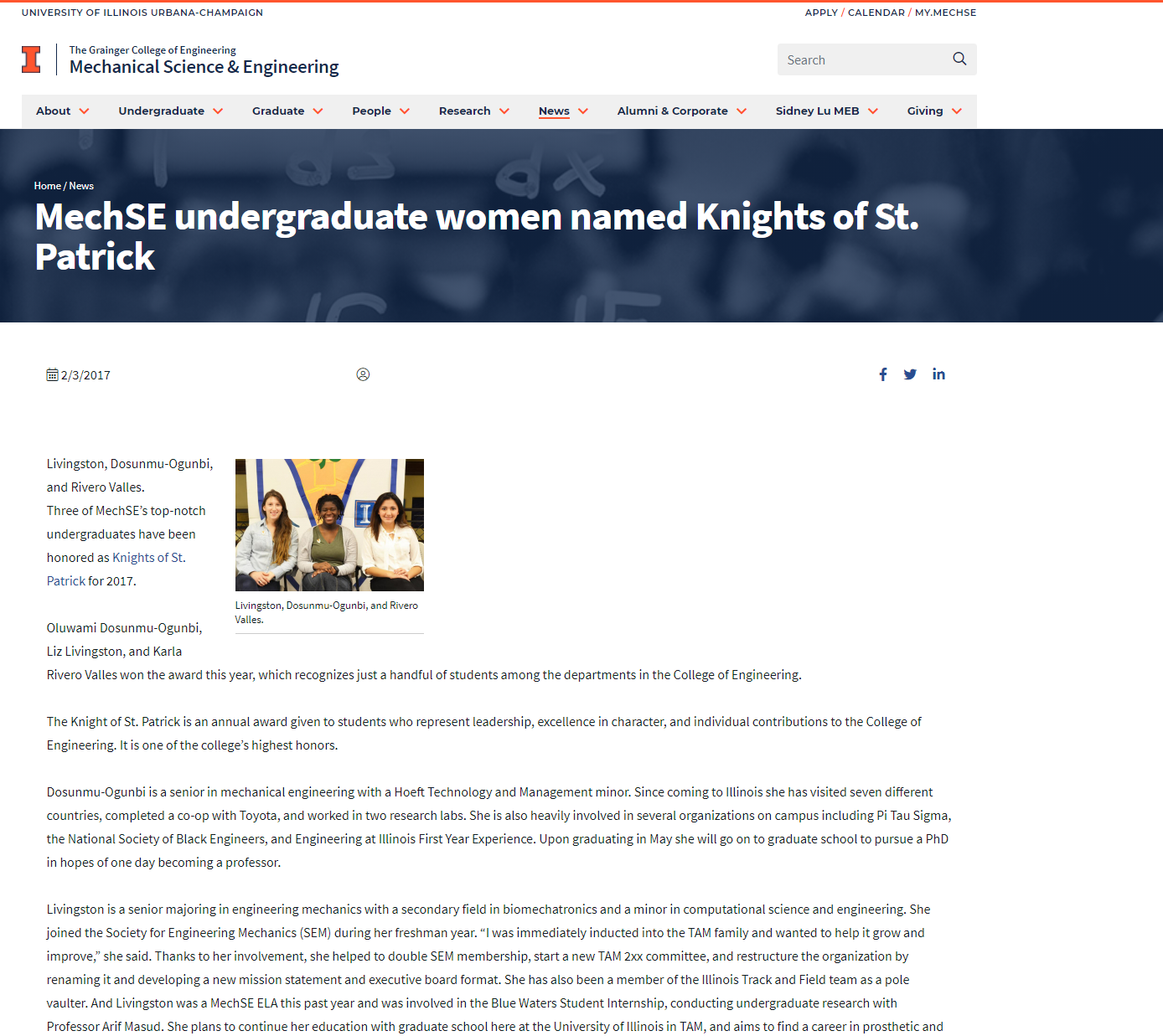Image resolution: width=1163 pixels, height=1036 pixels.
Task: Expand the Alumni & Corporate chevron
Action: click(742, 111)
